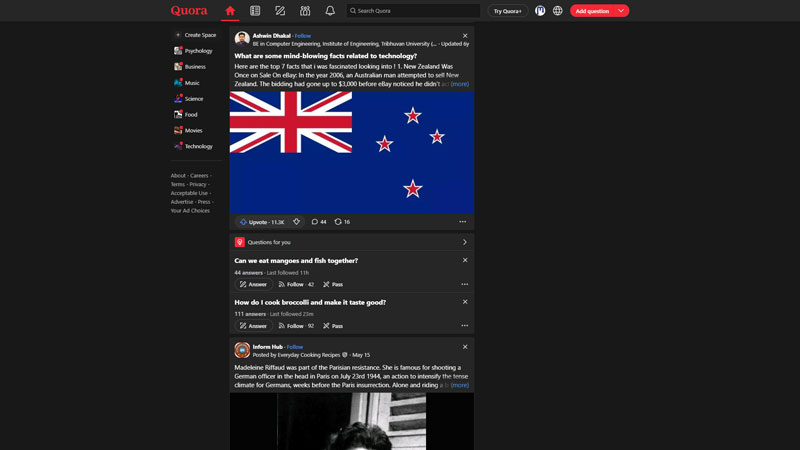Open the Music space
Screen dimensions: 800x450
187,83
